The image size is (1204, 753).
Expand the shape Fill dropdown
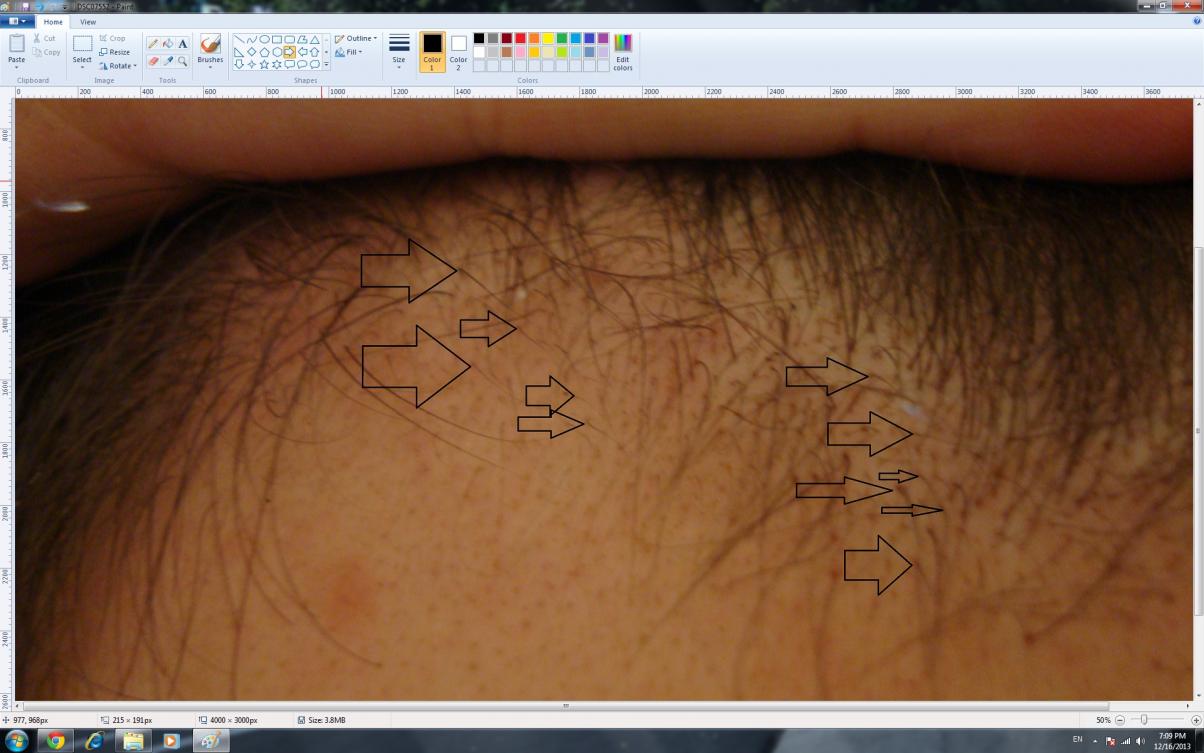point(349,52)
